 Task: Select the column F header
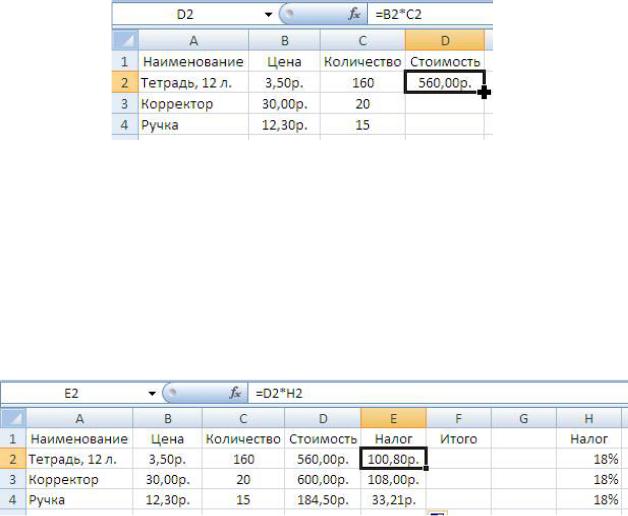(459, 419)
